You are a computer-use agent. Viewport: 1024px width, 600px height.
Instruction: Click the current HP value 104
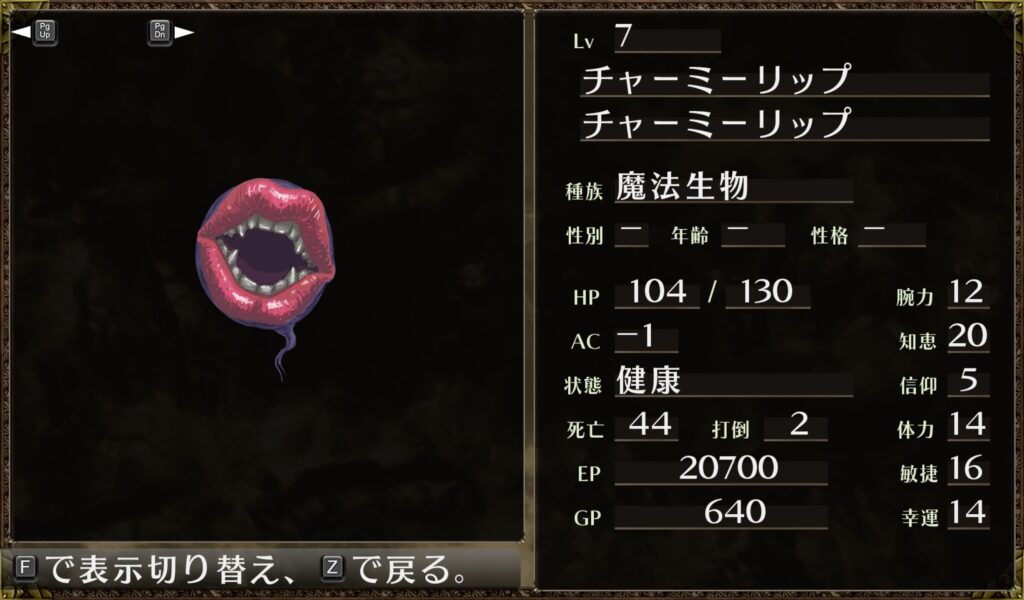pos(657,292)
